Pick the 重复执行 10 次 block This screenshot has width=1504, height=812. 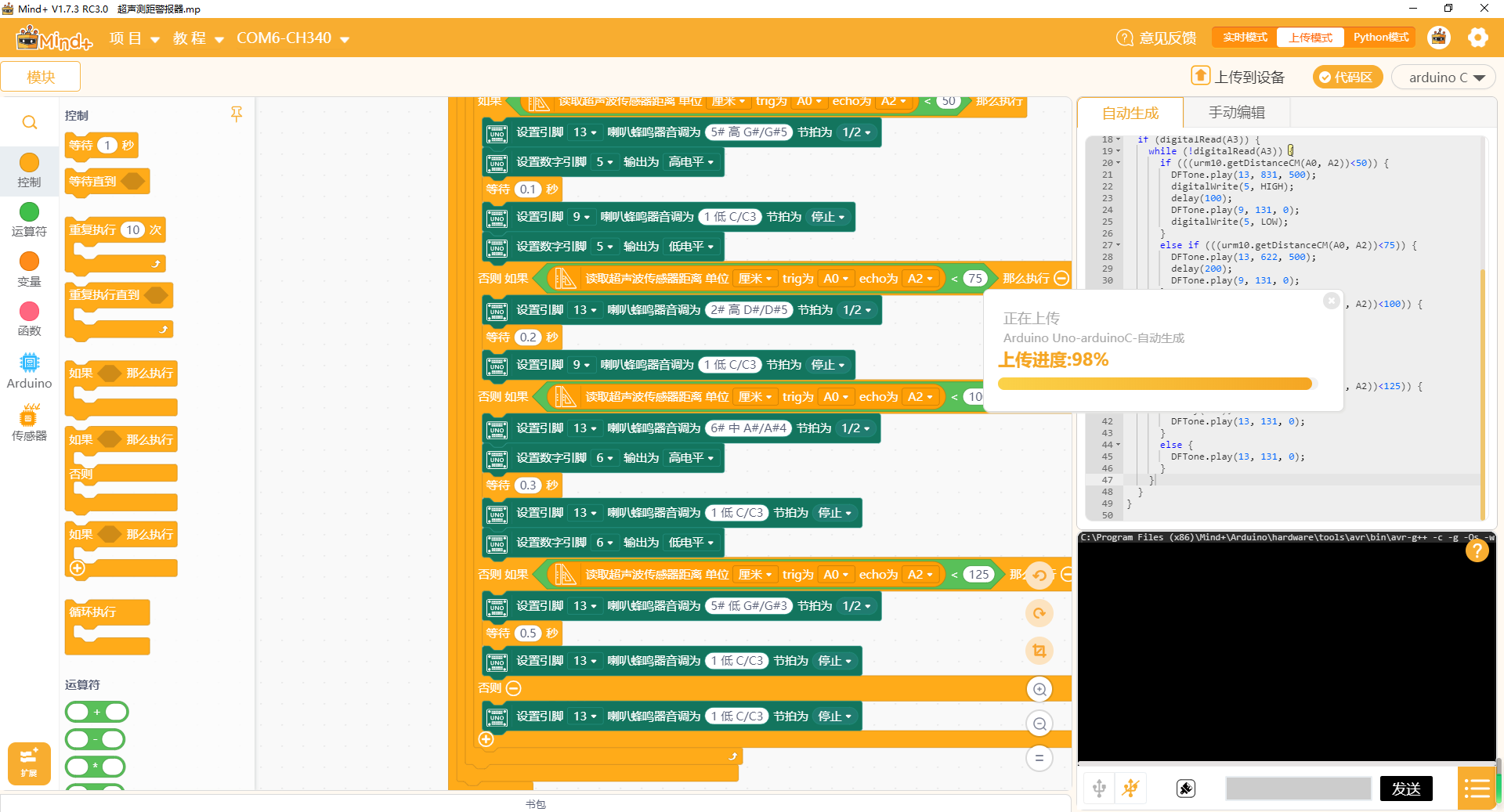[x=116, y=245]
